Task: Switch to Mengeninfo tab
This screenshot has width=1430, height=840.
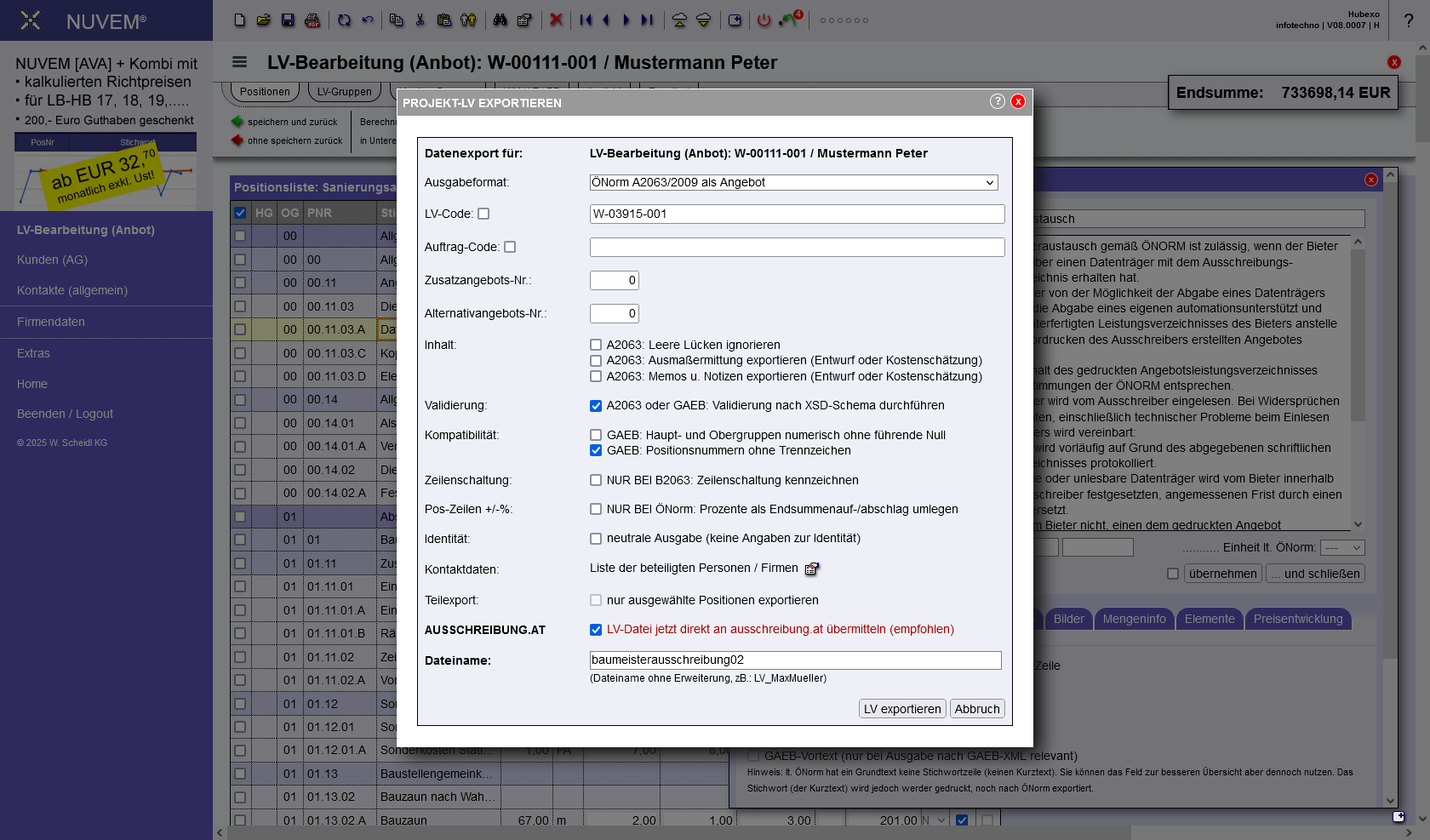Action: pos(1135,619)
